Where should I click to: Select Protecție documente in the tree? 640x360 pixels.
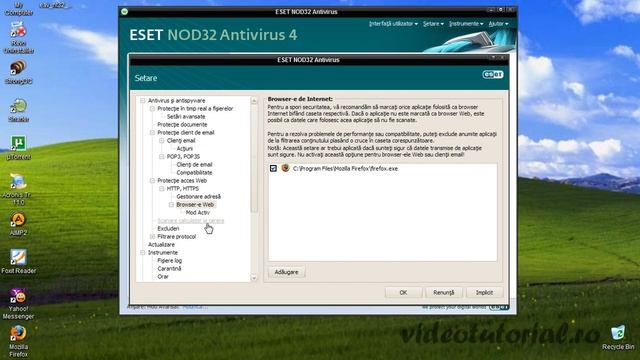[x=182, y=124]
